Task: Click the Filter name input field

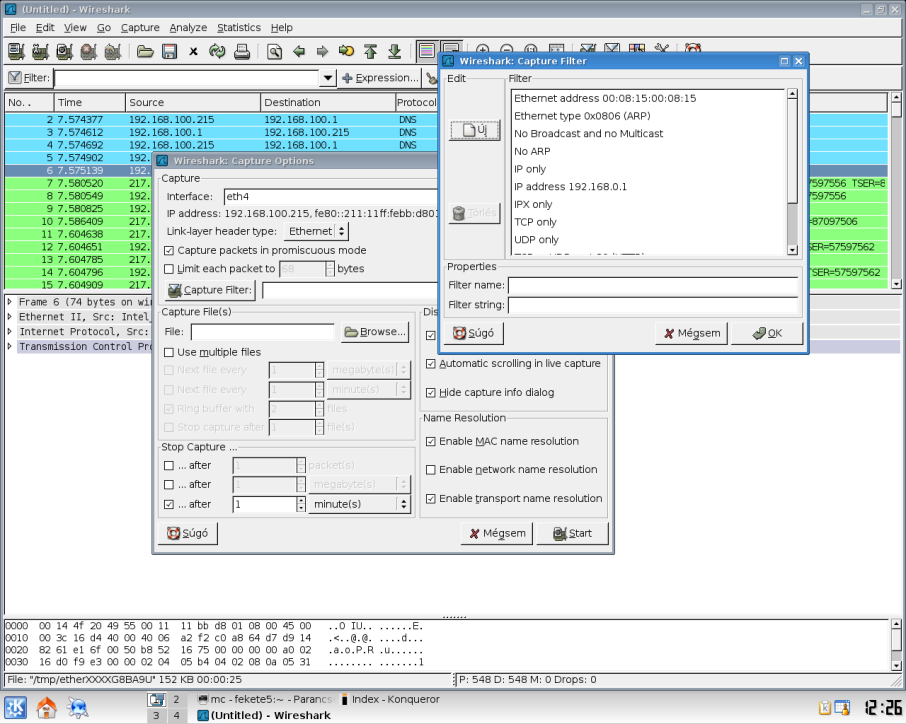Action: (653, 285)
